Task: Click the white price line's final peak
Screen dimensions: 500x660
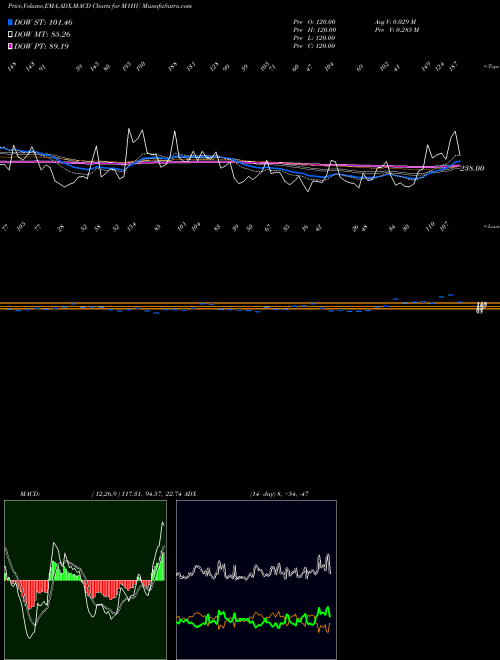Action: click(455, 132)
